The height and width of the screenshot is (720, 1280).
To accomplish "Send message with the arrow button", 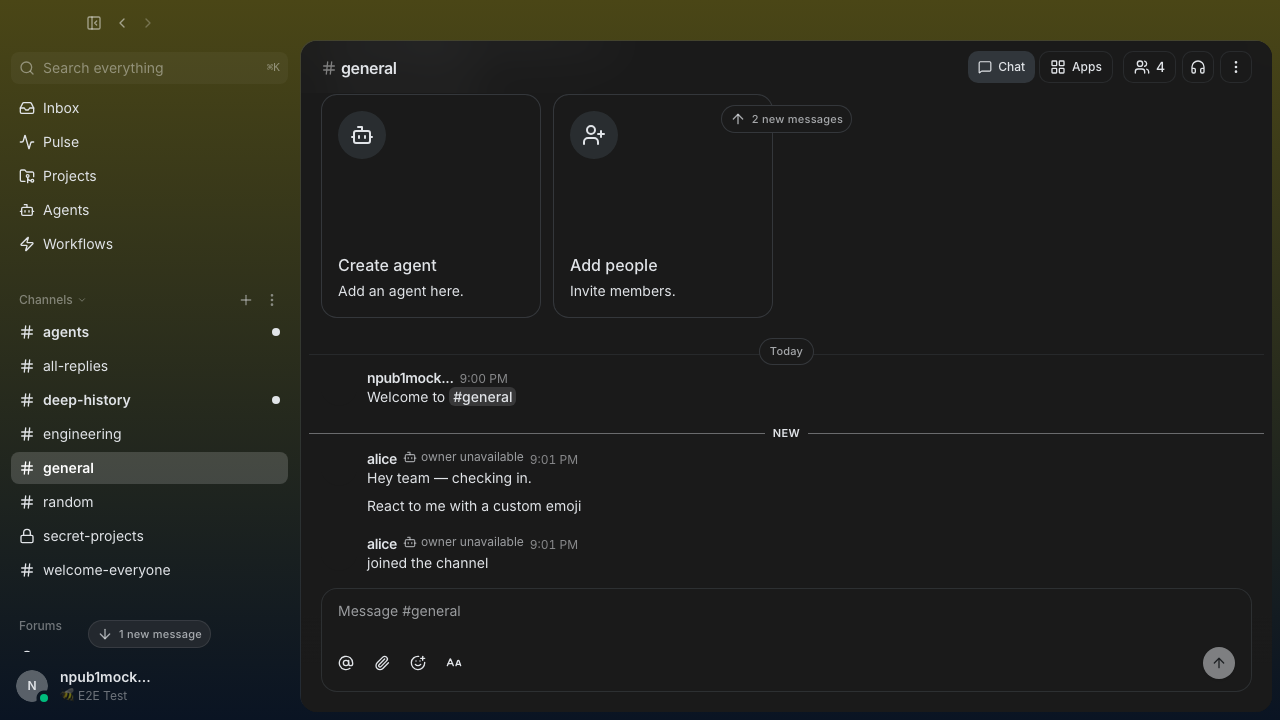I will [1219, 663].
